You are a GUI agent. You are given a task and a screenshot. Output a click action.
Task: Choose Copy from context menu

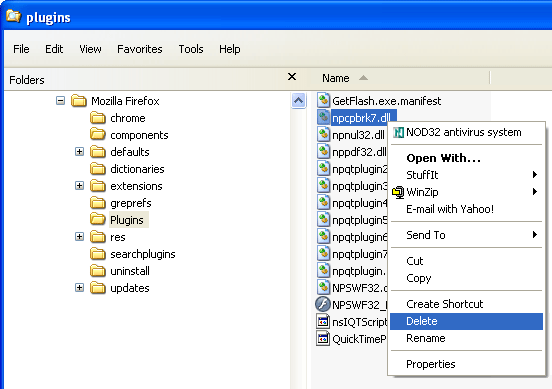(x=466, y=278)
